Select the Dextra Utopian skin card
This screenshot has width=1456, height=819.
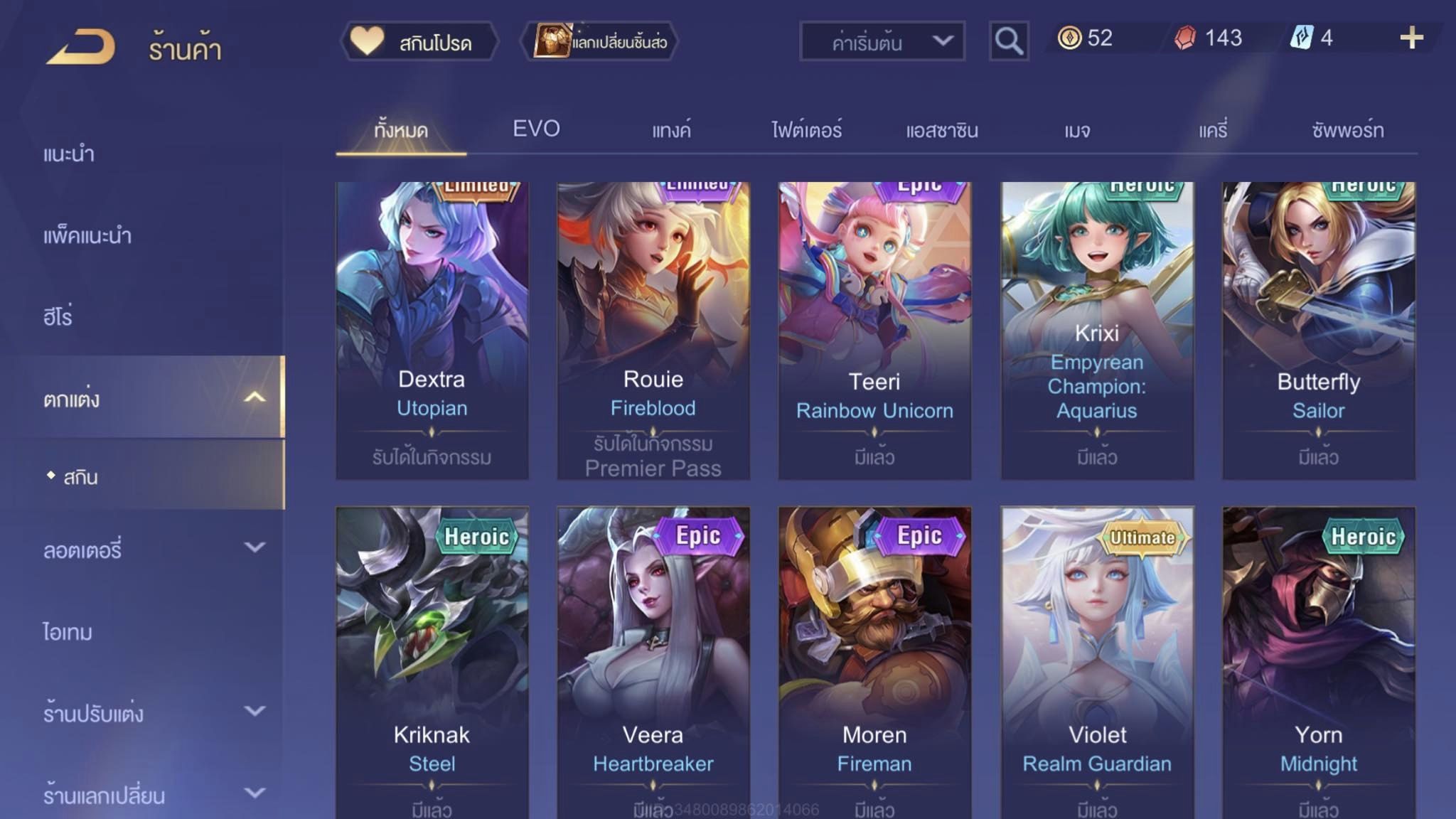coord(432,331)
